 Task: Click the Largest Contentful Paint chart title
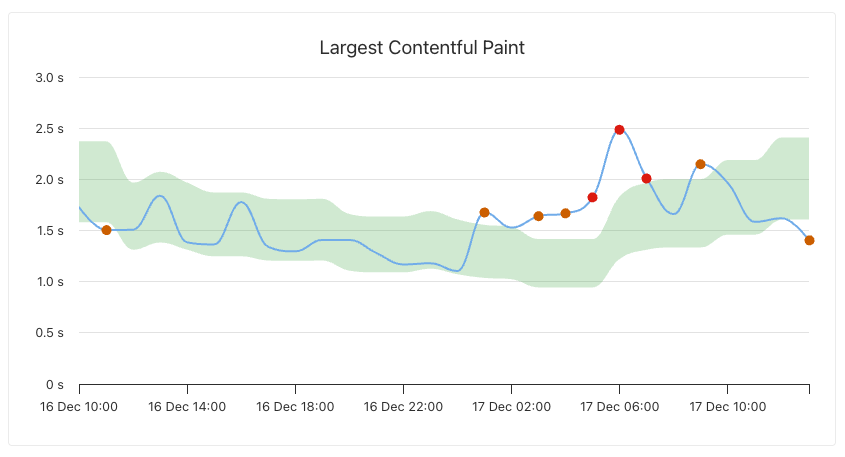tap(422, 47)
